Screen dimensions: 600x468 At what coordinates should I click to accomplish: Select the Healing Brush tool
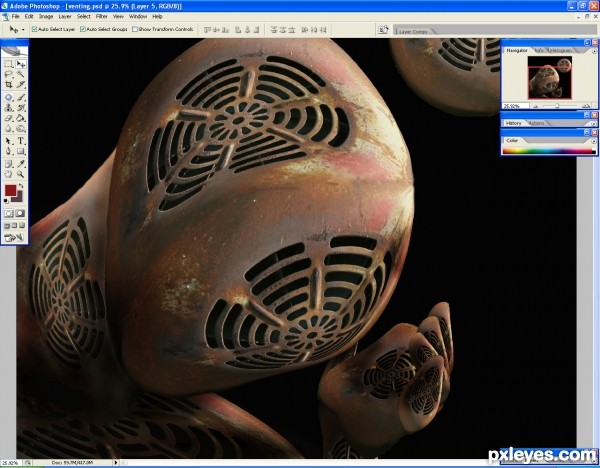[8, 97]
